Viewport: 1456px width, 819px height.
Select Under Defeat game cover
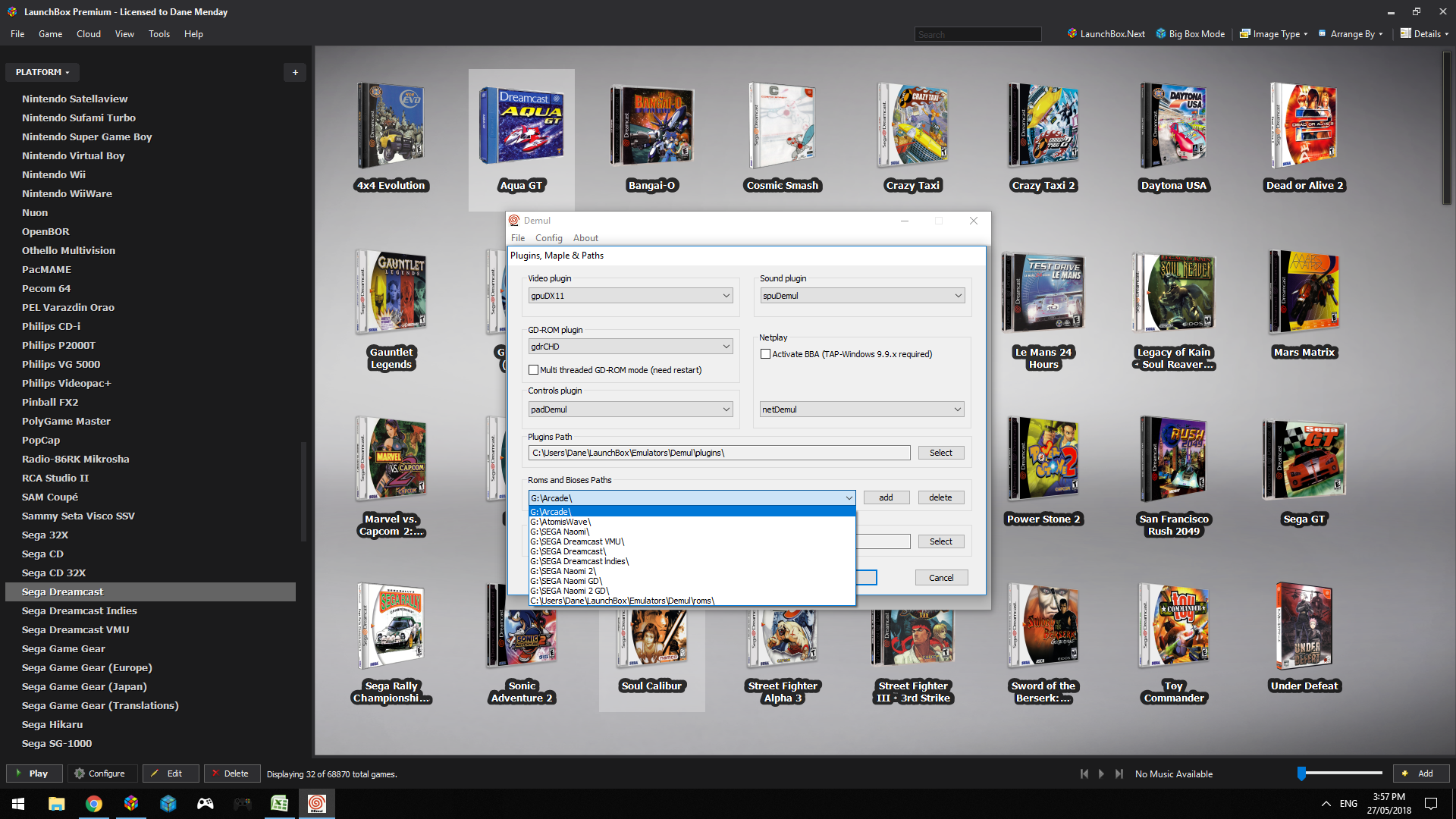[1304, 626]
